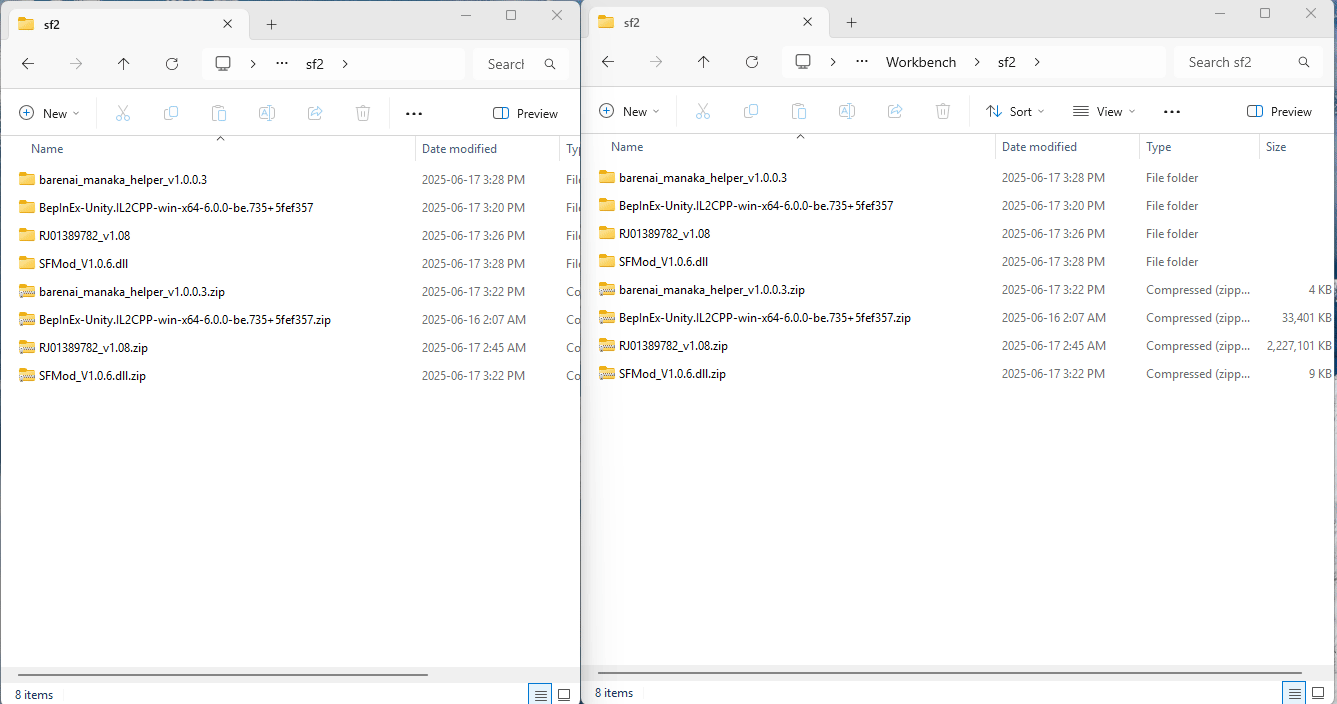Click the Cut scissors icon in the right toolbar
The width and height of the screenshot is (1337, 704).
coord(702,112)
